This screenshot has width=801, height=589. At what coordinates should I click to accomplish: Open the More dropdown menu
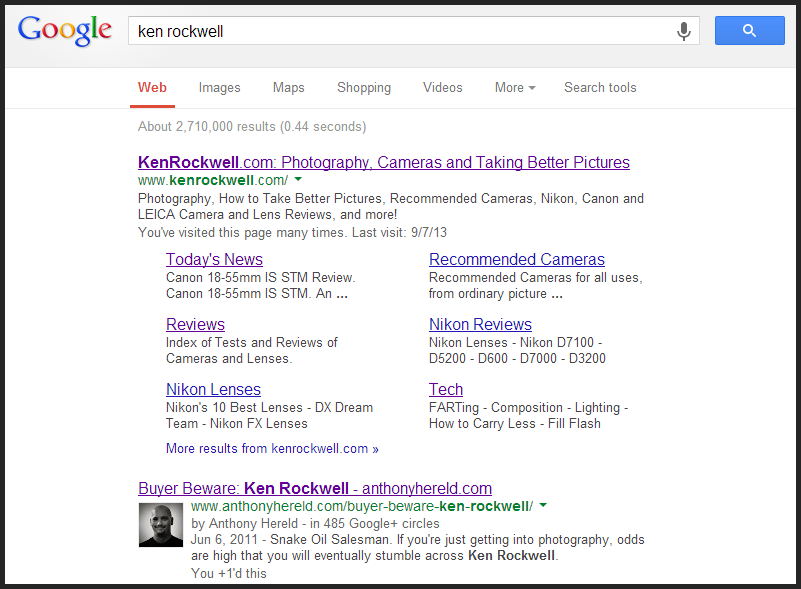point(515,88)
